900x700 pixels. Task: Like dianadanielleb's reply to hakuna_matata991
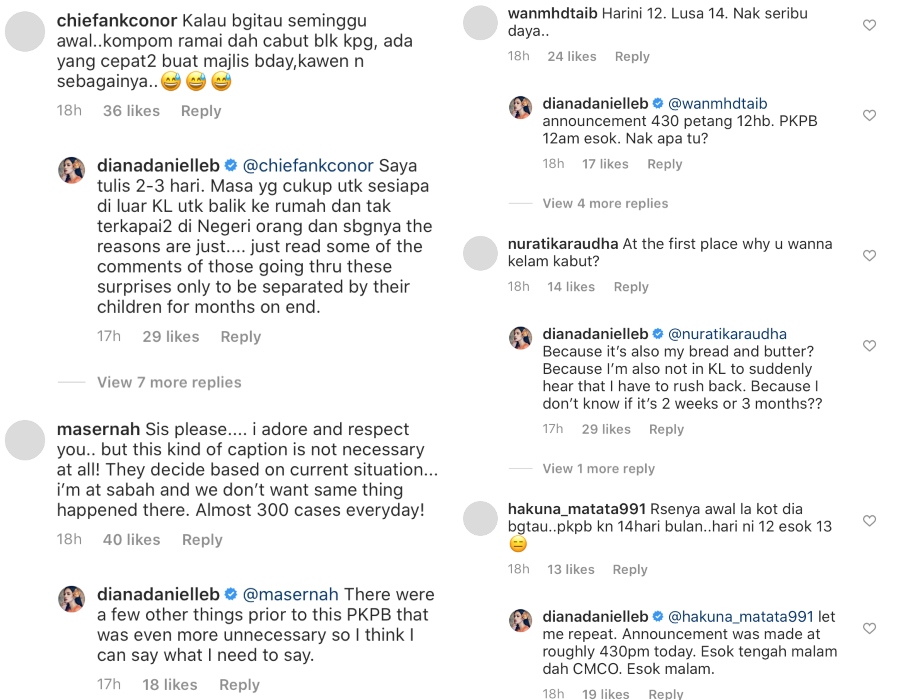869,629
